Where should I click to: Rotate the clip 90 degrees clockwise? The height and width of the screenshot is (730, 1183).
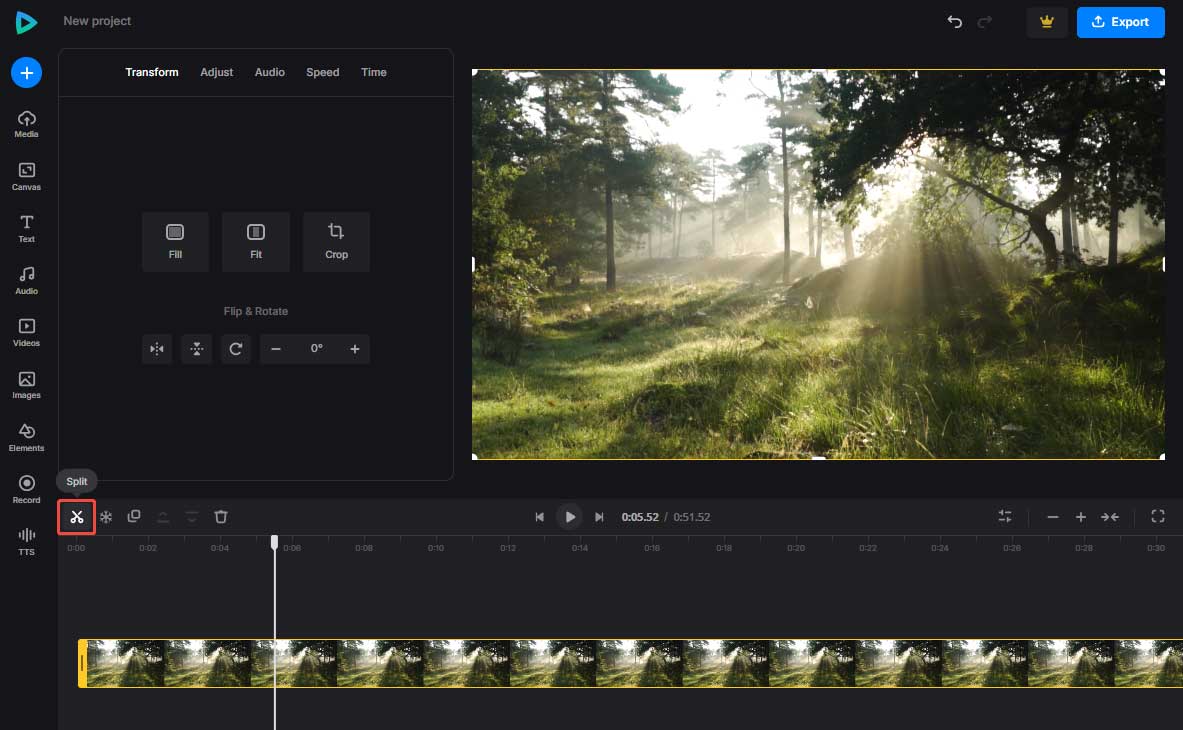click(236, 349)
